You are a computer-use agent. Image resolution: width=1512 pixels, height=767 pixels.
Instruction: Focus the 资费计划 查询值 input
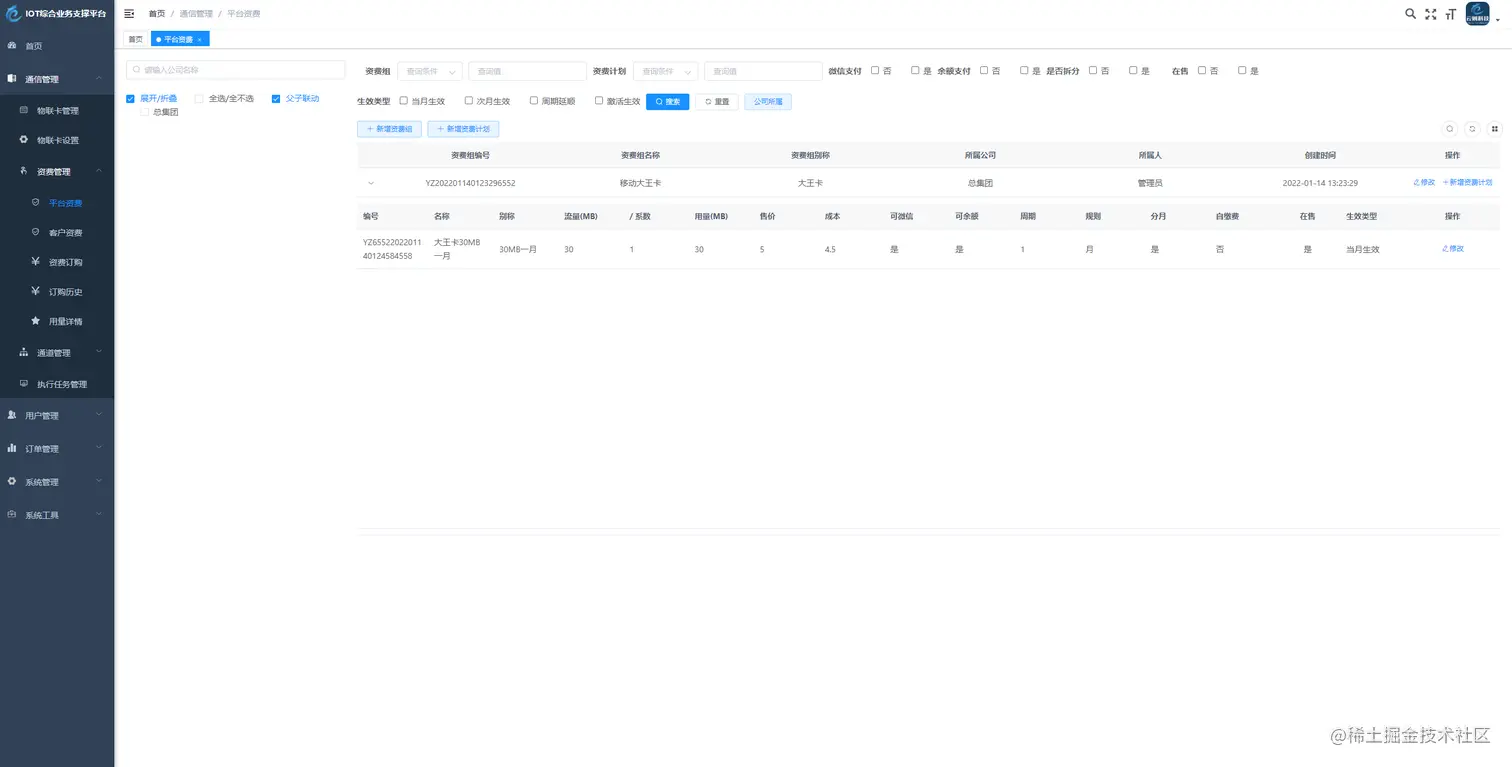763,71
